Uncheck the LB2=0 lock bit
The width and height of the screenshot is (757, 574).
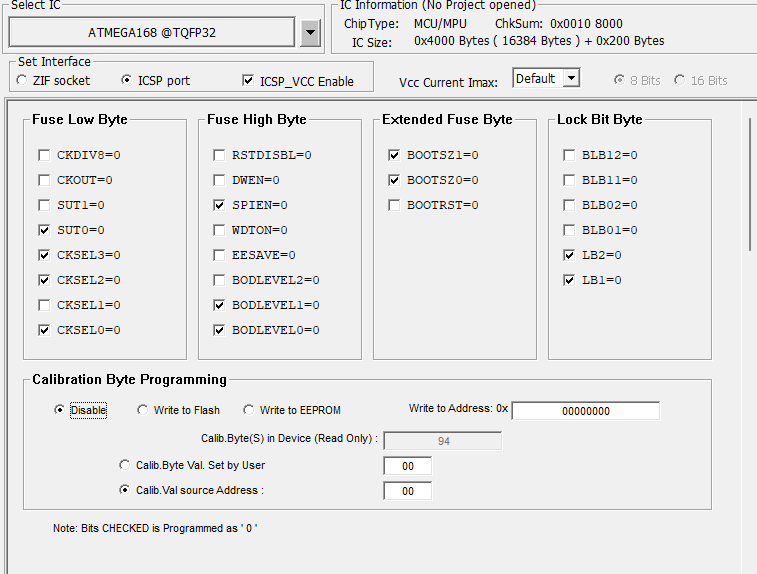tap(569, 255)
